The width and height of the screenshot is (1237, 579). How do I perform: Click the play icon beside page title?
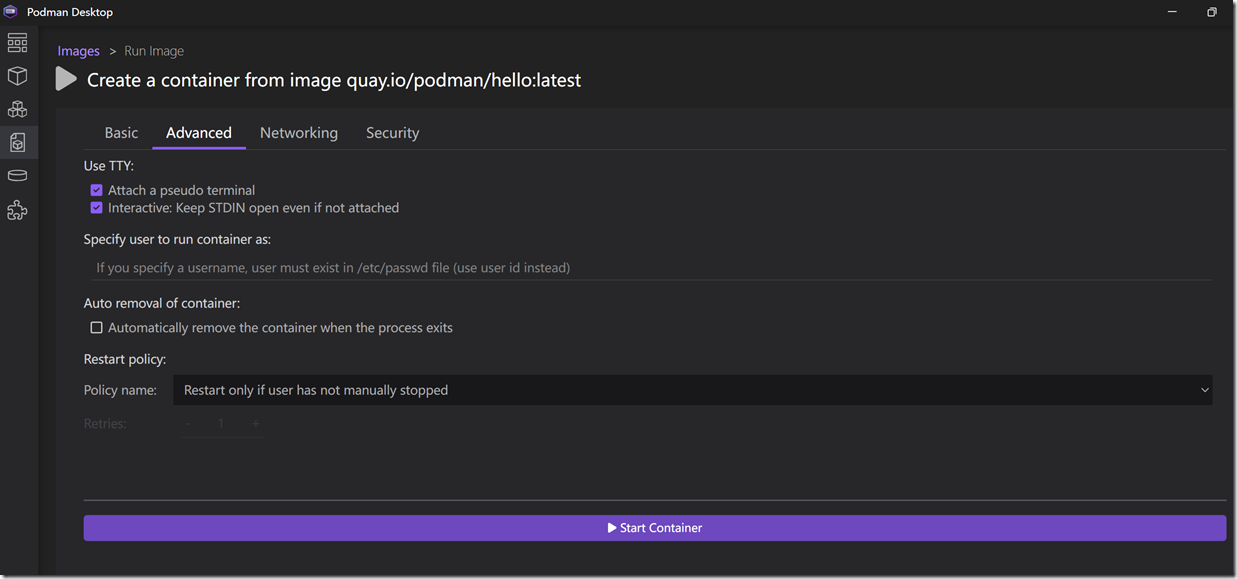(66, 79)
